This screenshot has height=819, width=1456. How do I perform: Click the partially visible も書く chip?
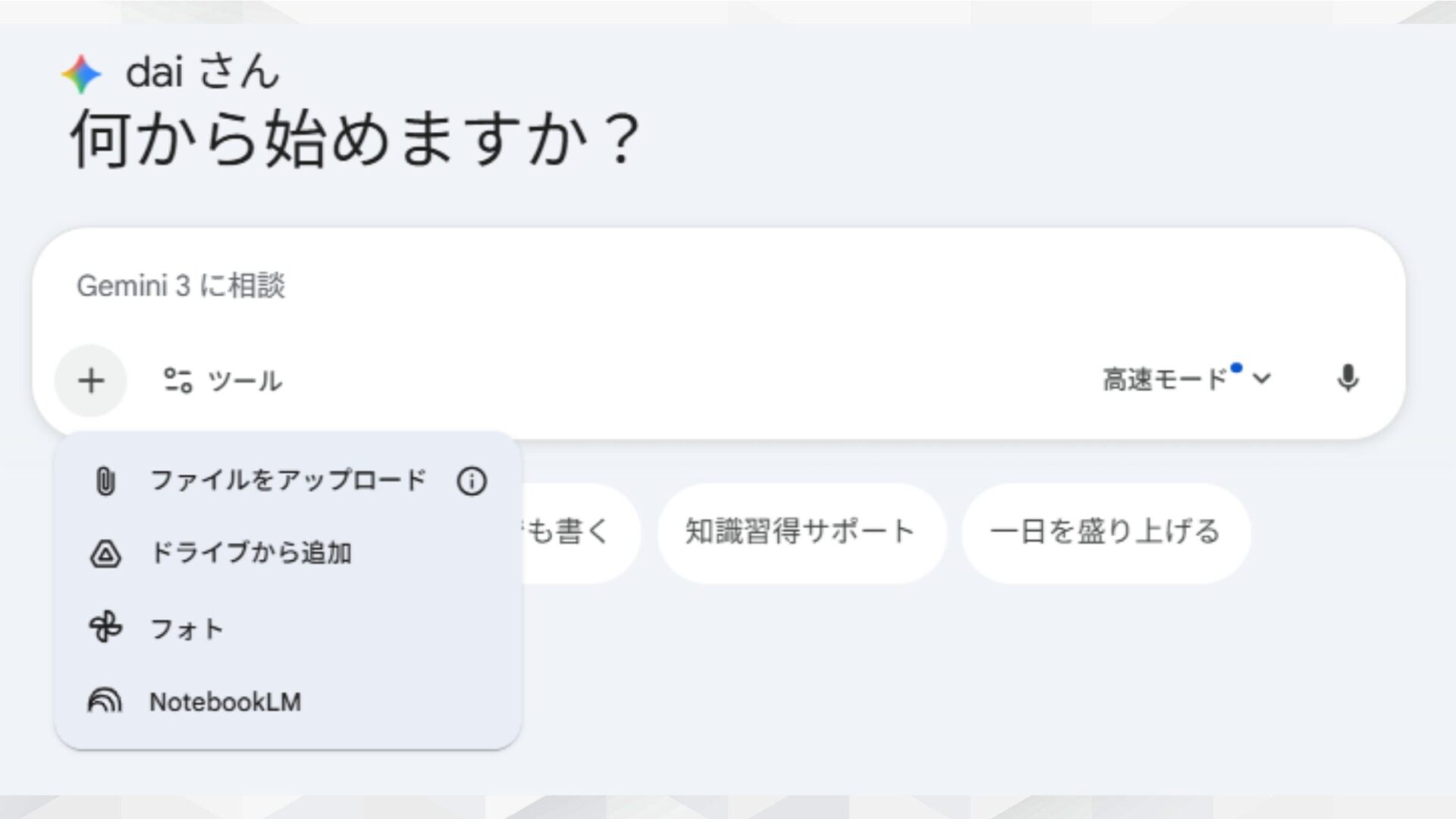(576, 531)
